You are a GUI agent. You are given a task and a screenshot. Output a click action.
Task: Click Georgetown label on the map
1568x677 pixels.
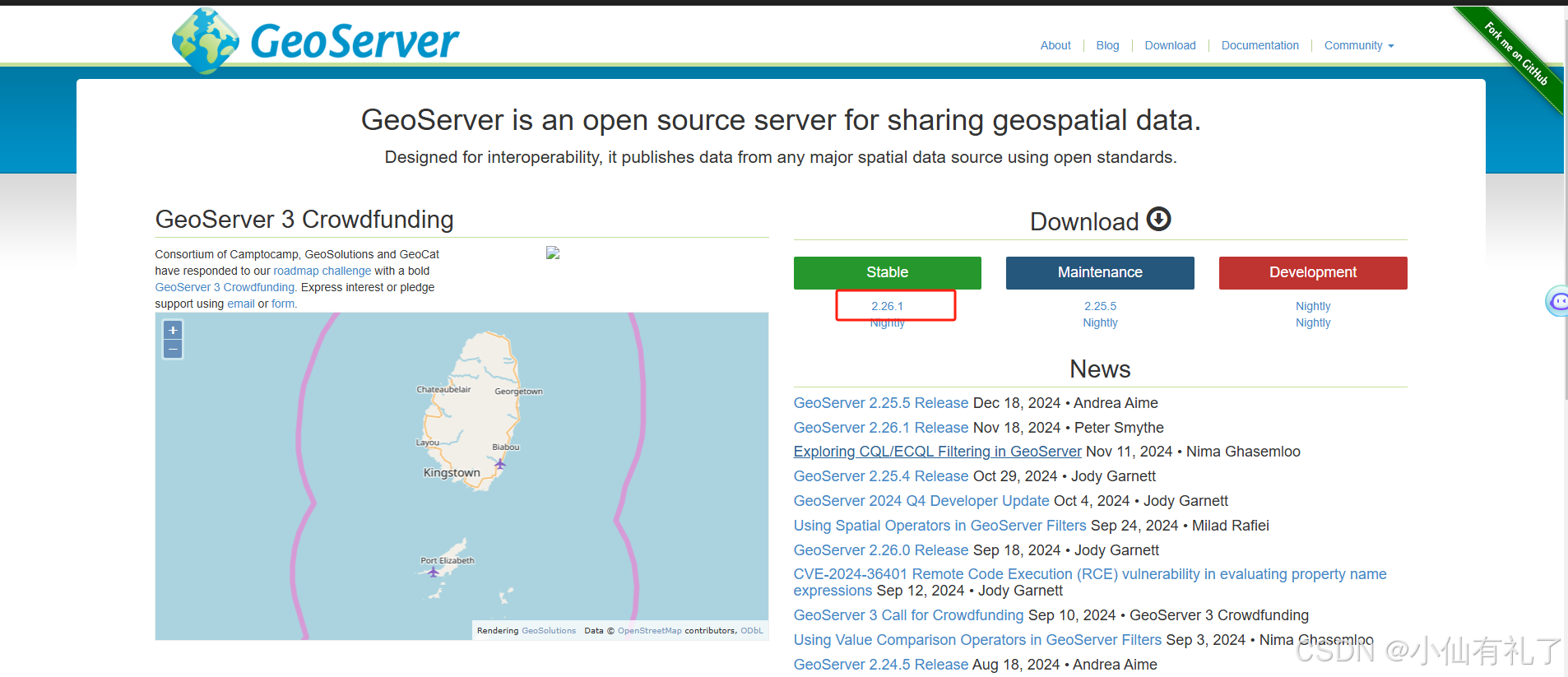tap(518, 392)
